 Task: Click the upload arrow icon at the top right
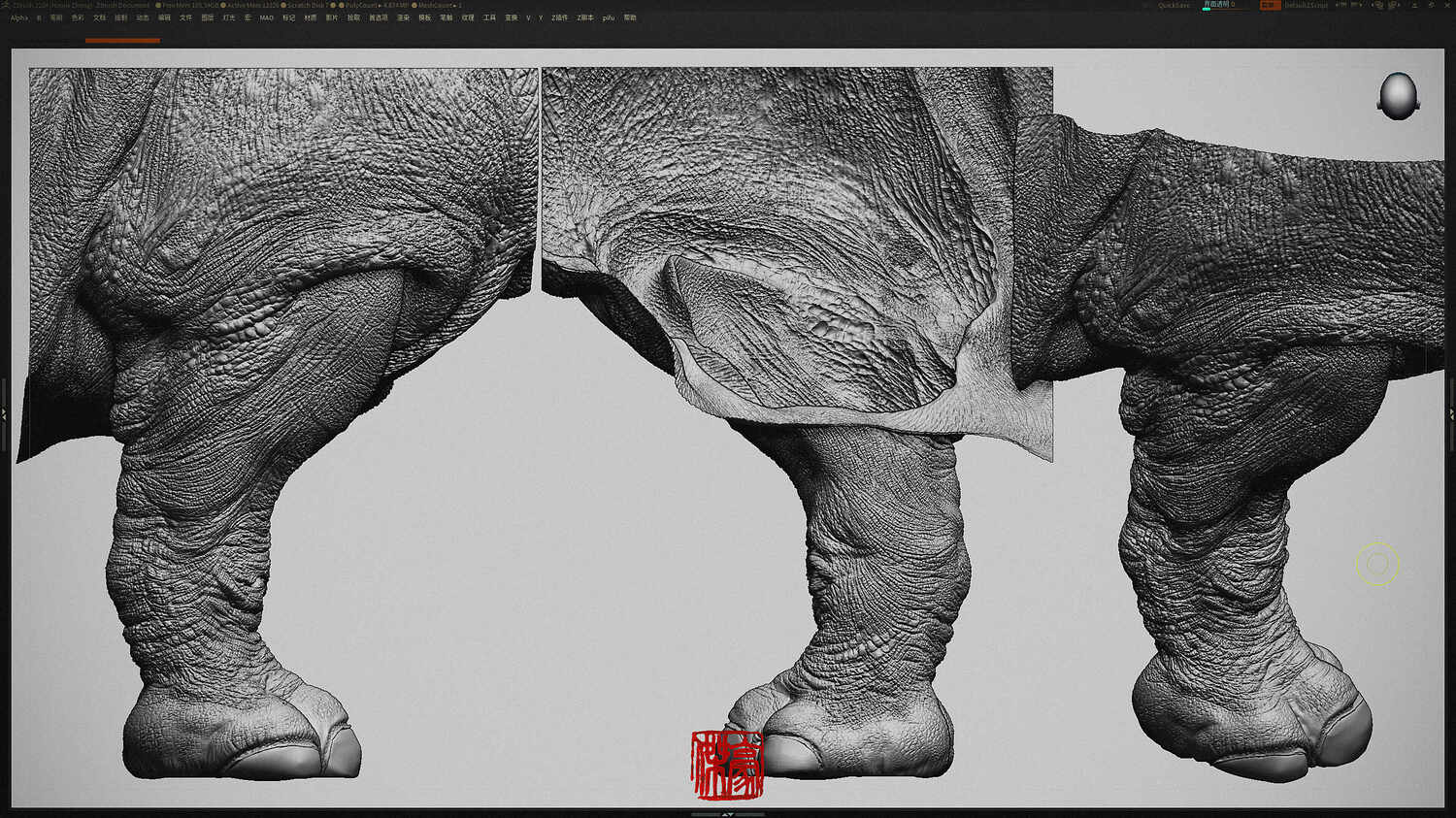click(1415, 5)
